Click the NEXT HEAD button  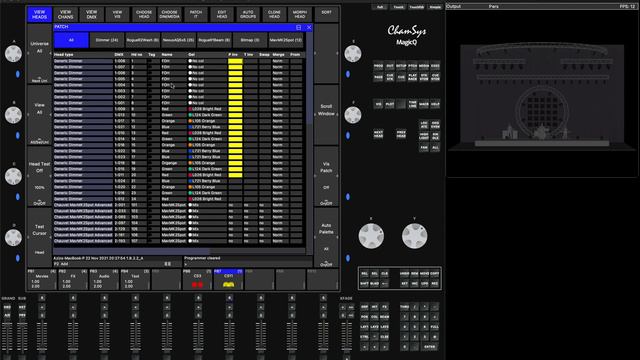pyautogui.click(x=378, y=134)
